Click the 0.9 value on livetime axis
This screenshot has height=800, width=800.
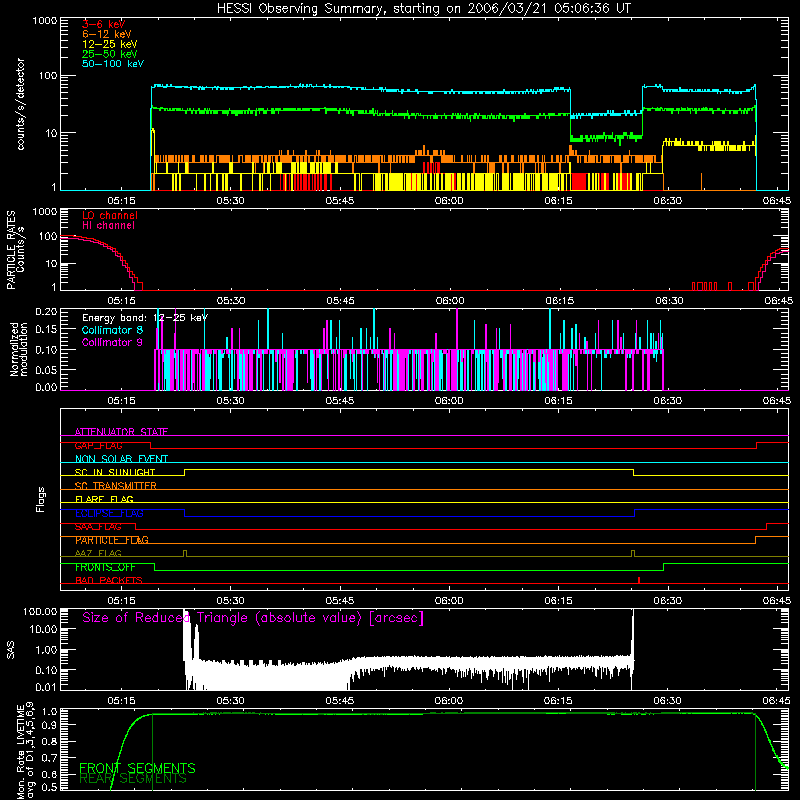point(49,724)
